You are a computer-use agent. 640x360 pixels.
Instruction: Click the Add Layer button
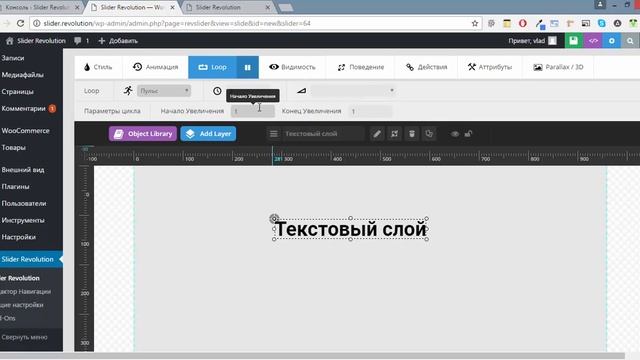point(208,133)
